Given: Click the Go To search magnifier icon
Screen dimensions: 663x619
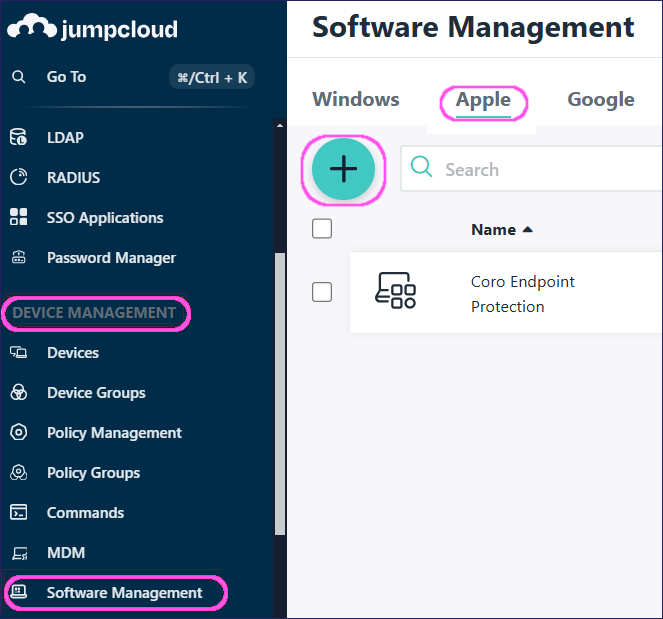Looking at the screenshot, I should 19,77.
